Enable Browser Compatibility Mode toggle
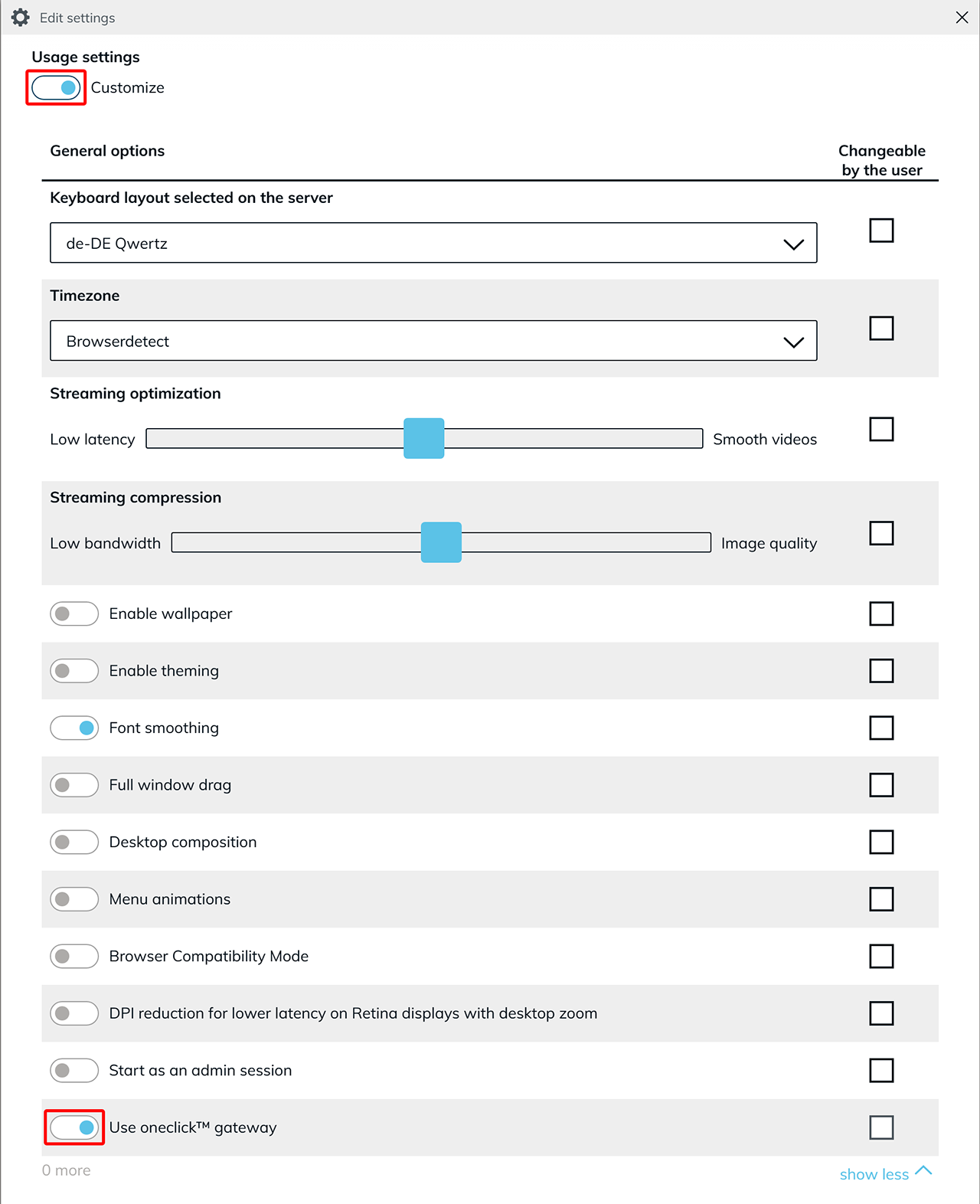The image size is (980, 1204). [x=74, y=956]
